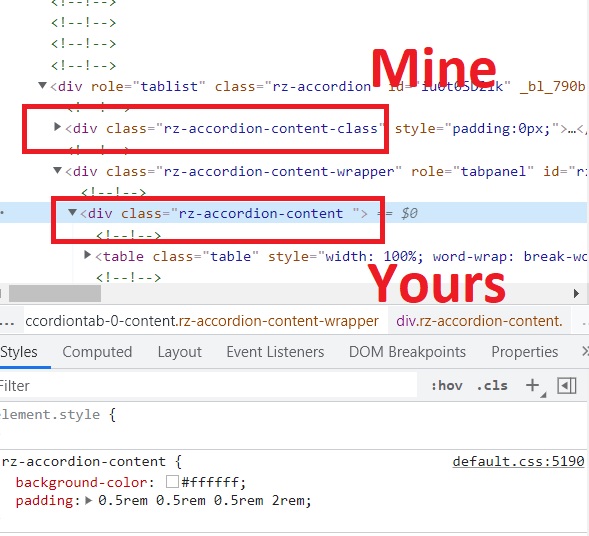
Task: Click the horizontal scrollbar thumb
Action: pyautogui.click(x=55, y=293)
